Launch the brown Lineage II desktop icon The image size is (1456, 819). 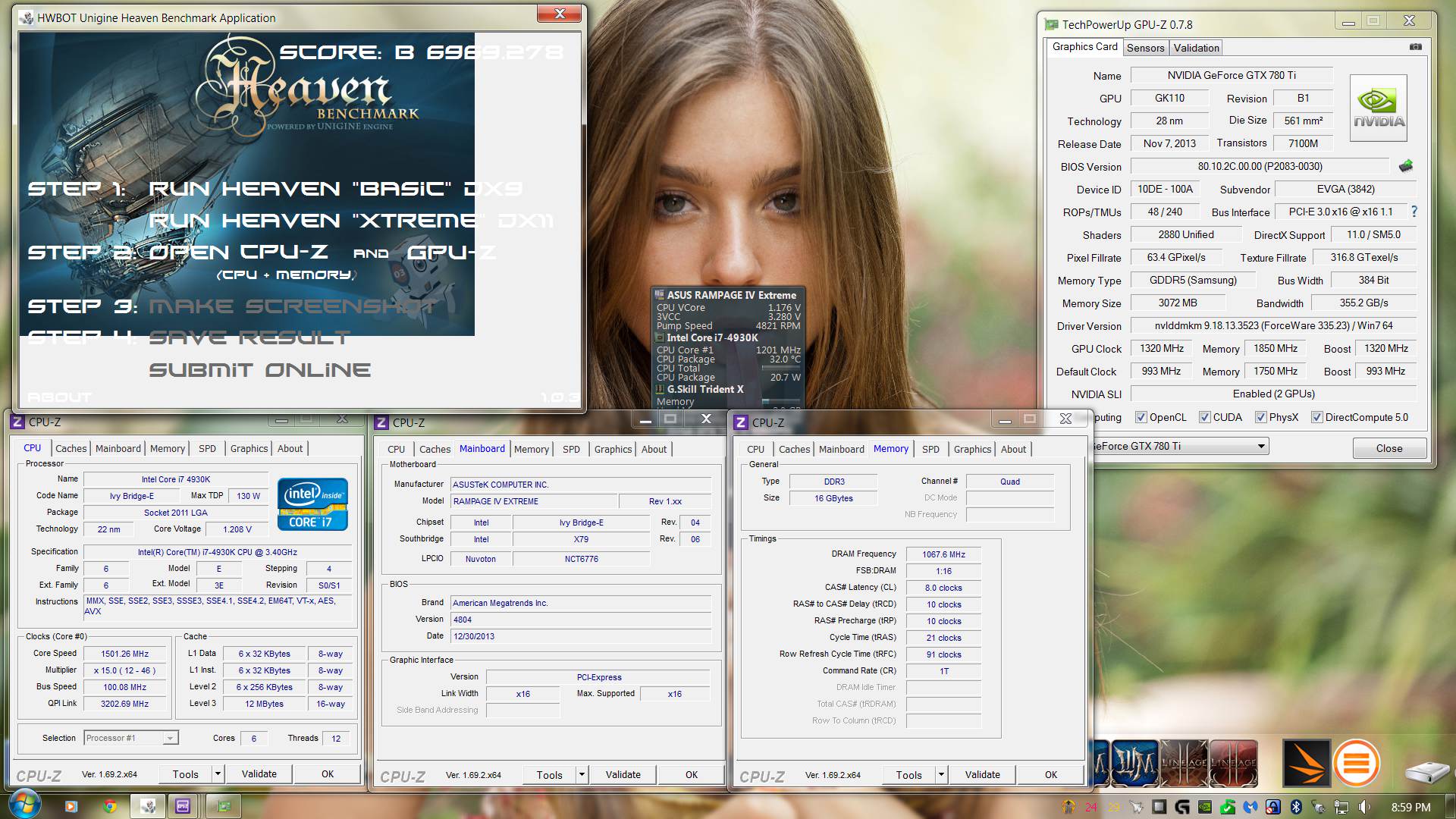(1184, 763)
